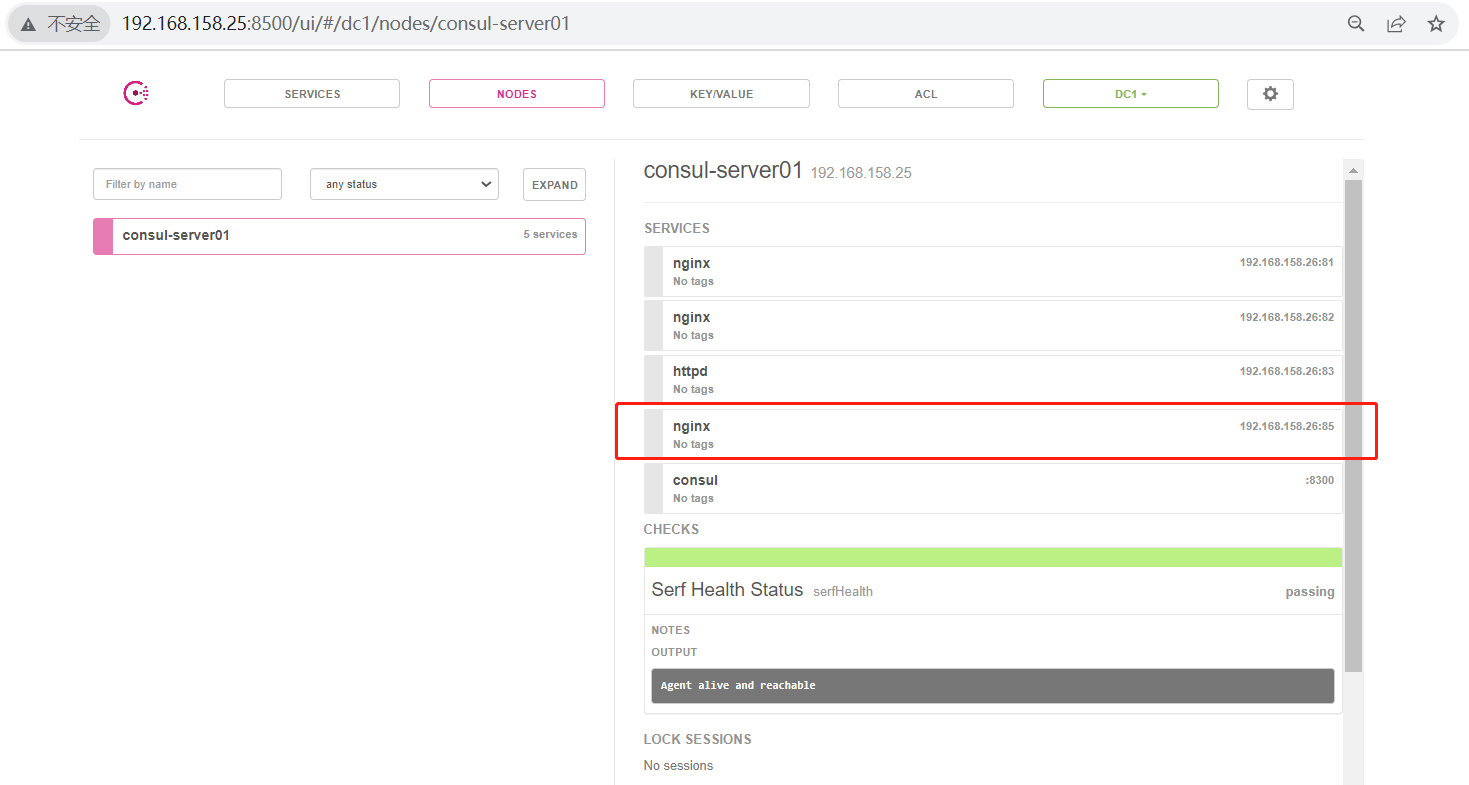Click the magnifier zoom icon in the toolbar
Image resolution: width=1469 pixels, height=785 pixels.
(x=1356, y=22)
